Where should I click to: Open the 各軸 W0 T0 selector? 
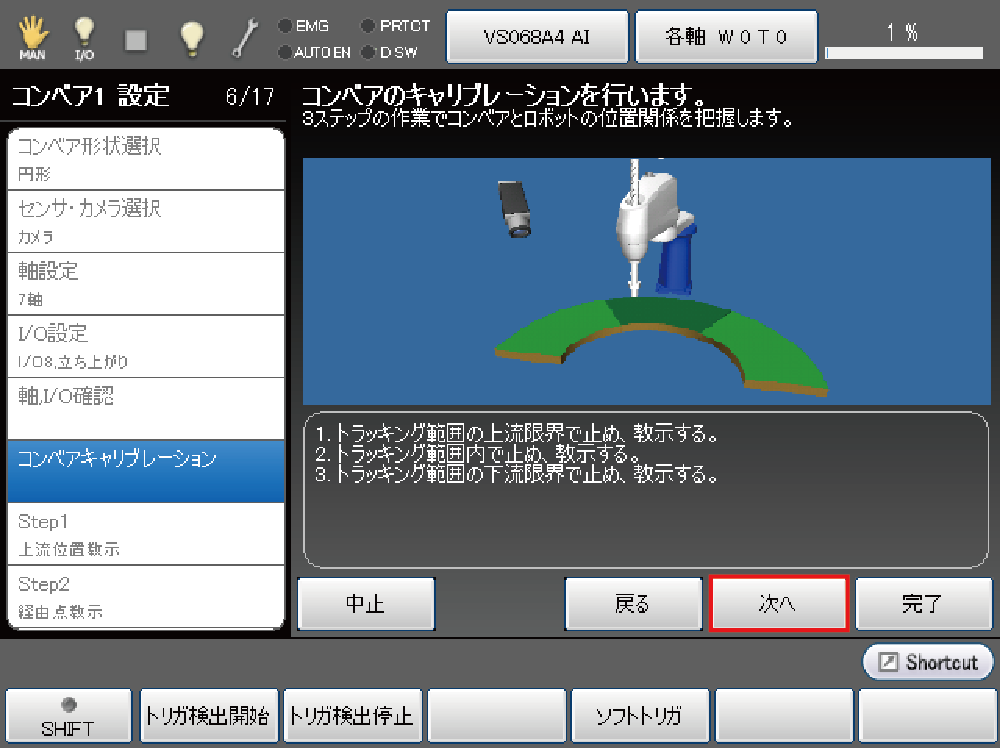tap(727, 37)
